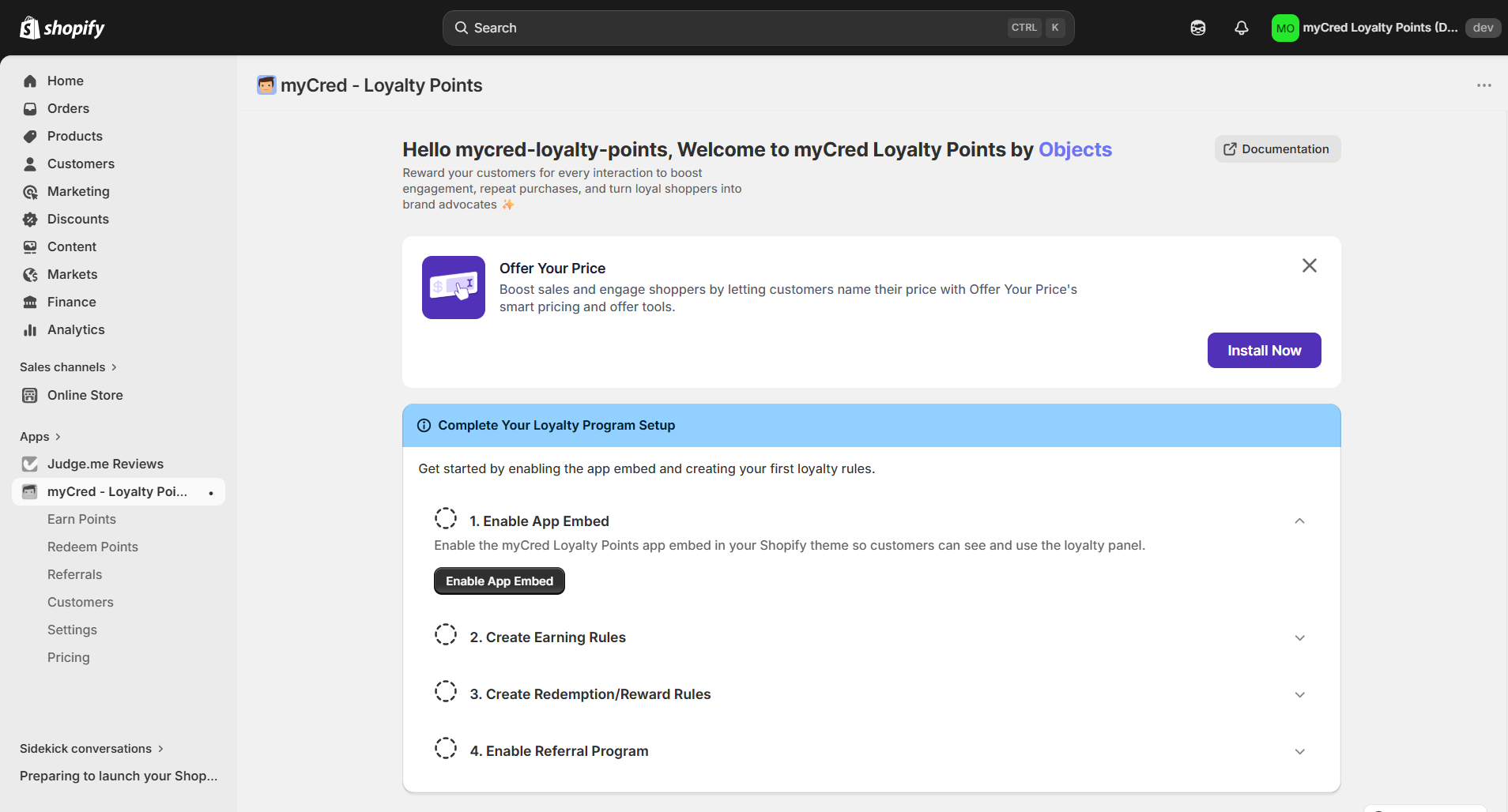
Task: Click the Shopify logo
Action: 62,28
